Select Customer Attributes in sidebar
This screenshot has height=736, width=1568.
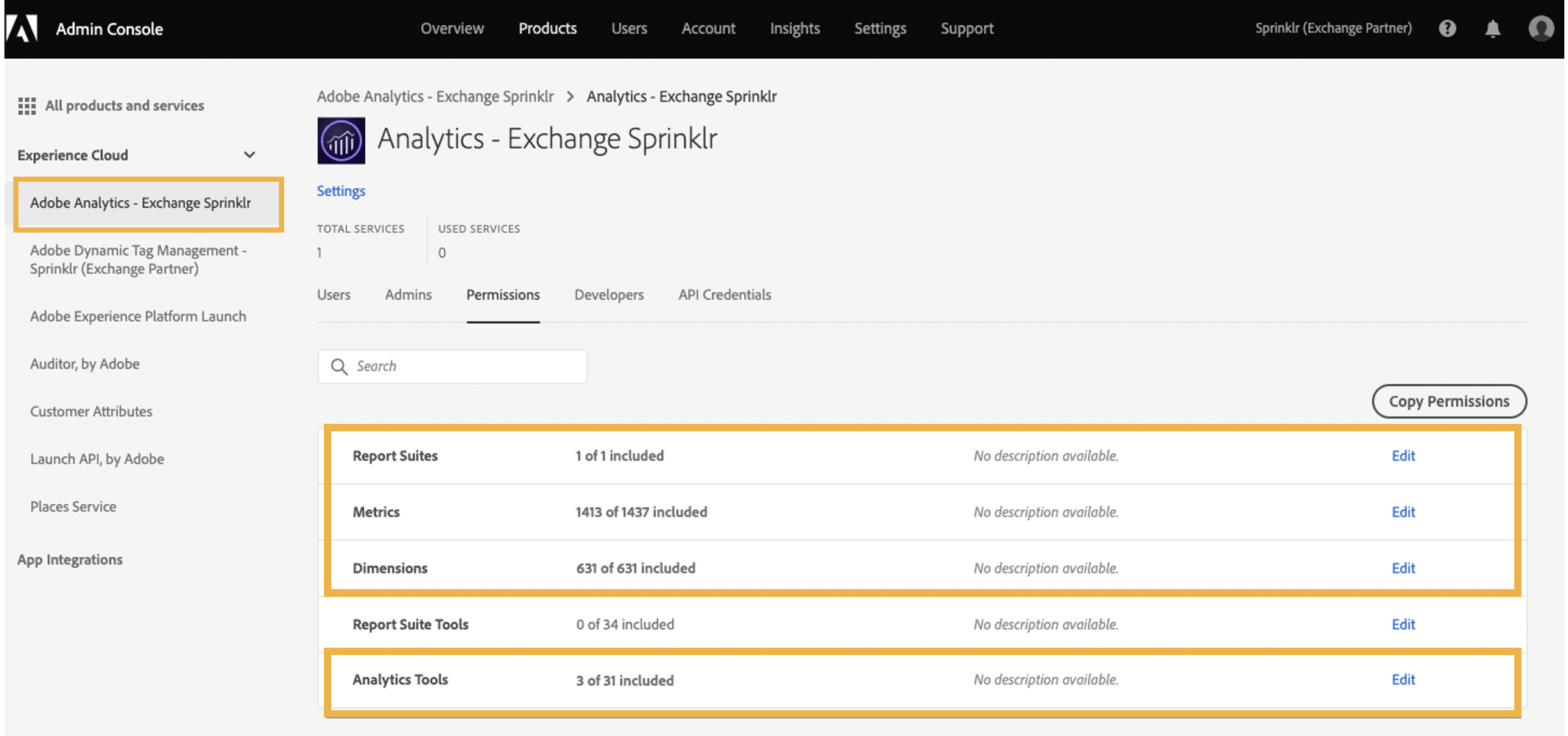pos(91,412)
